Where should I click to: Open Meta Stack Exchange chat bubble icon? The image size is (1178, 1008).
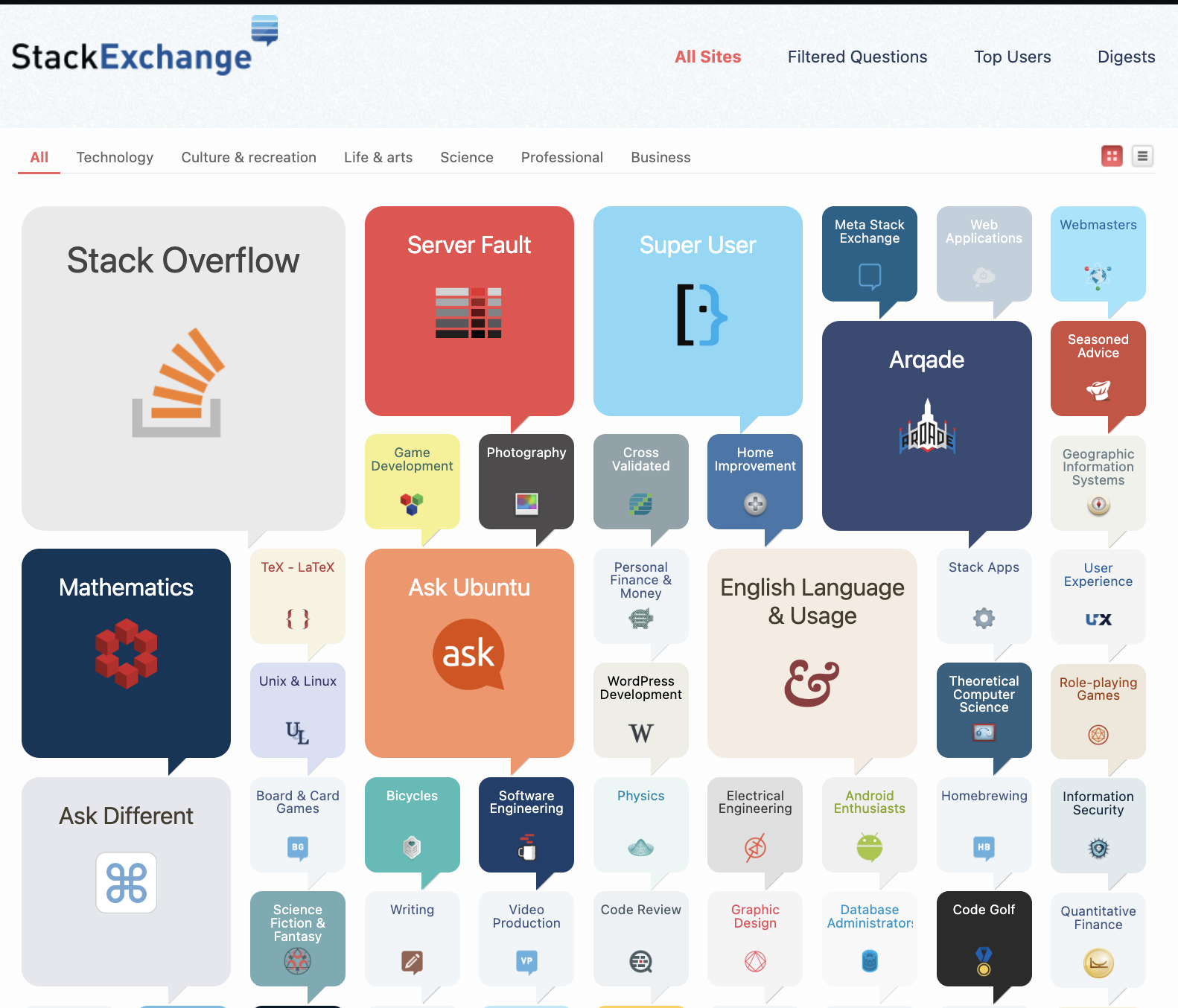coord(870,276)
